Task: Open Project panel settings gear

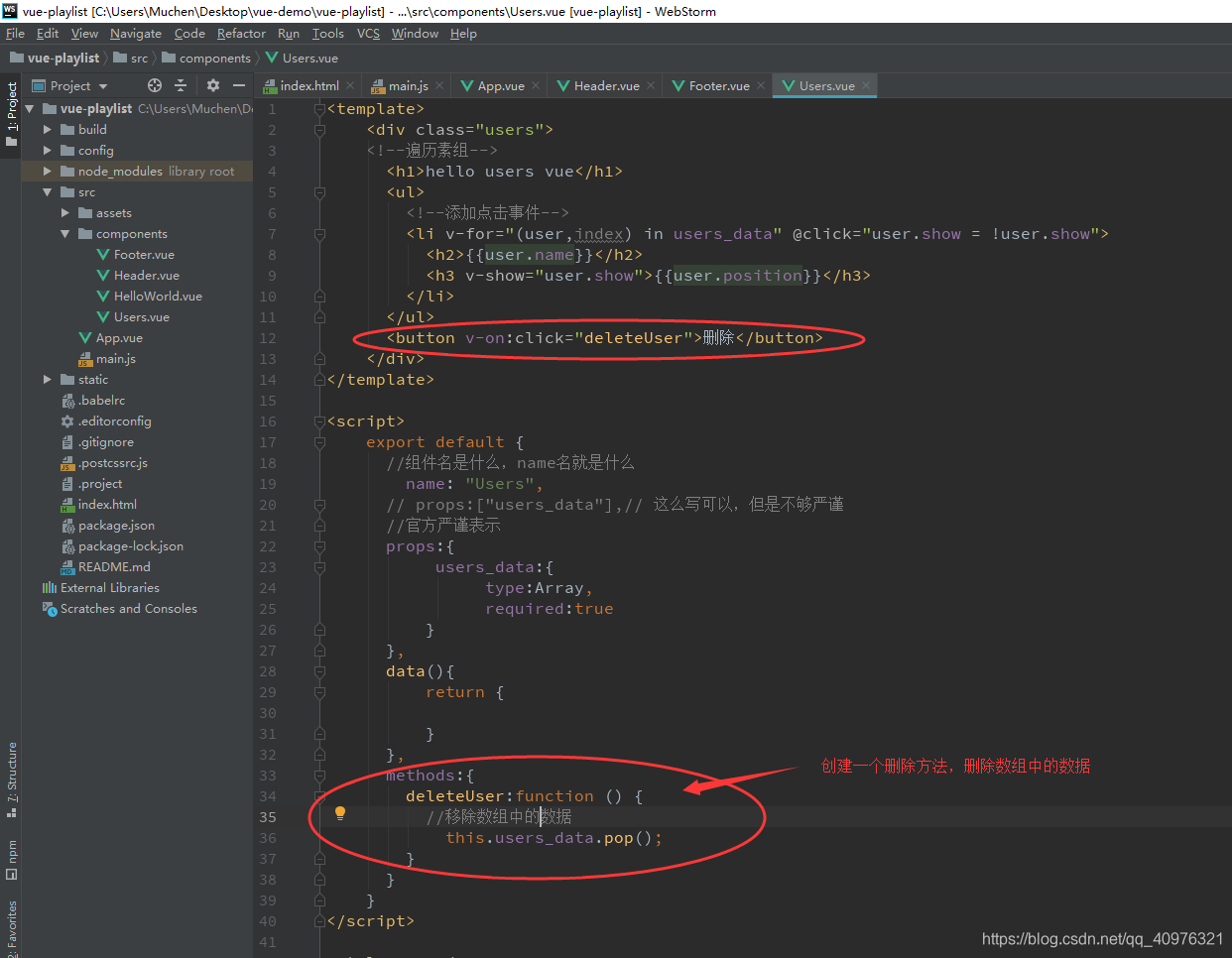Action: (x=212, y=85)
